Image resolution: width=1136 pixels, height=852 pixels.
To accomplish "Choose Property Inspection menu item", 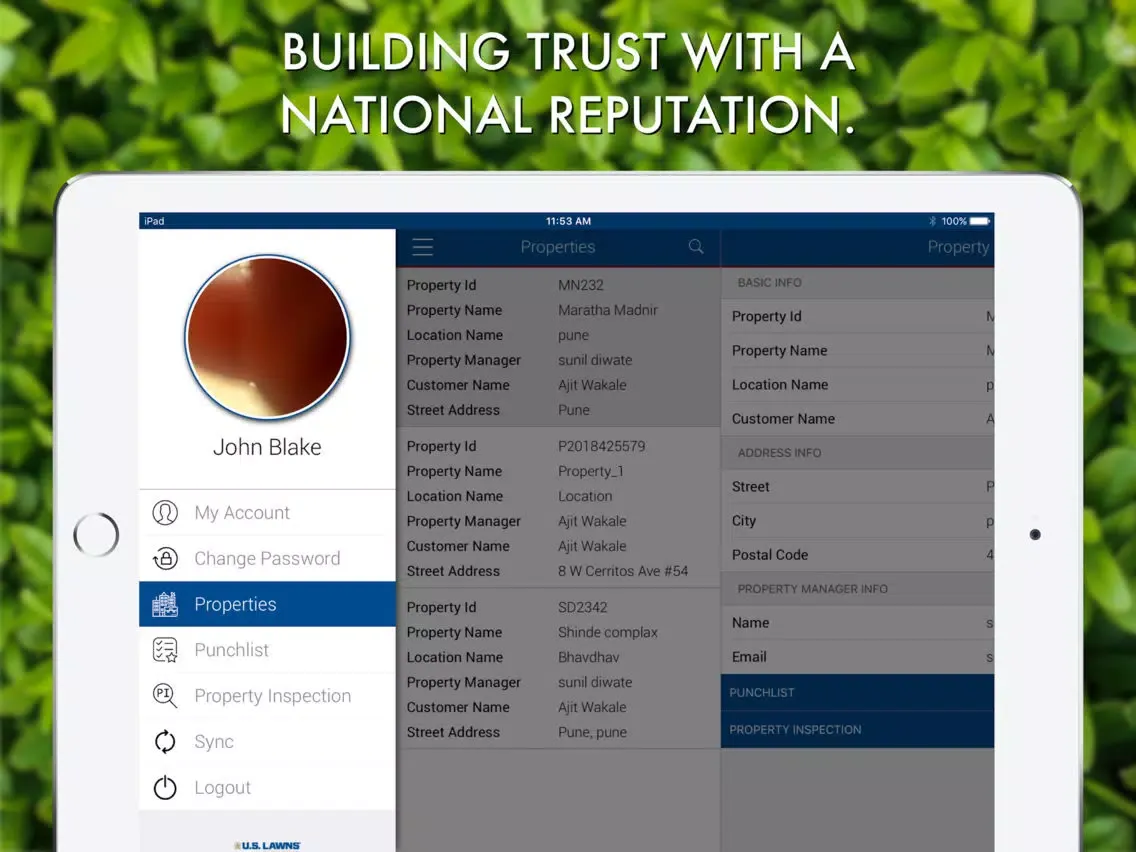I will click(267, 696).
